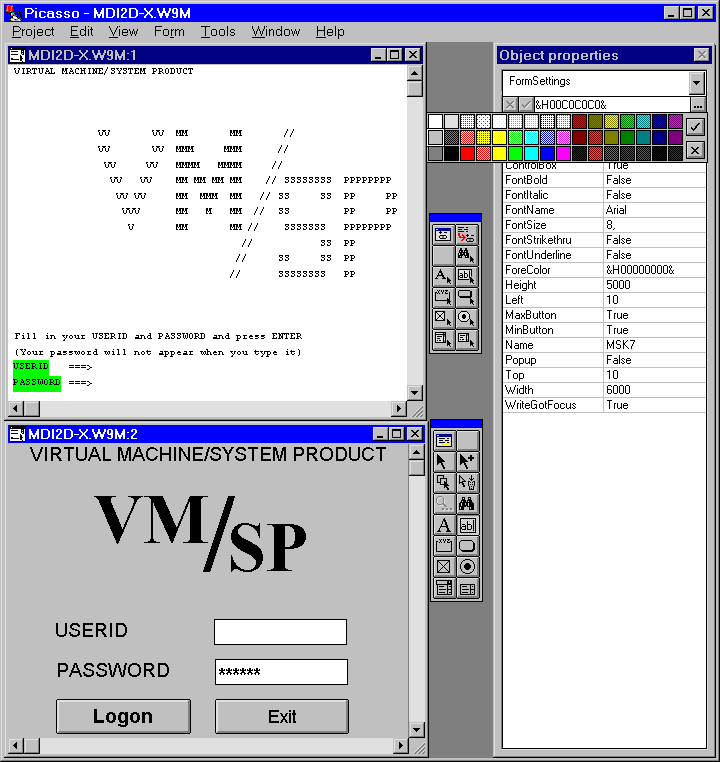The image size is (720, 762).
Task: Open the View menu
Action: (123, 32)
